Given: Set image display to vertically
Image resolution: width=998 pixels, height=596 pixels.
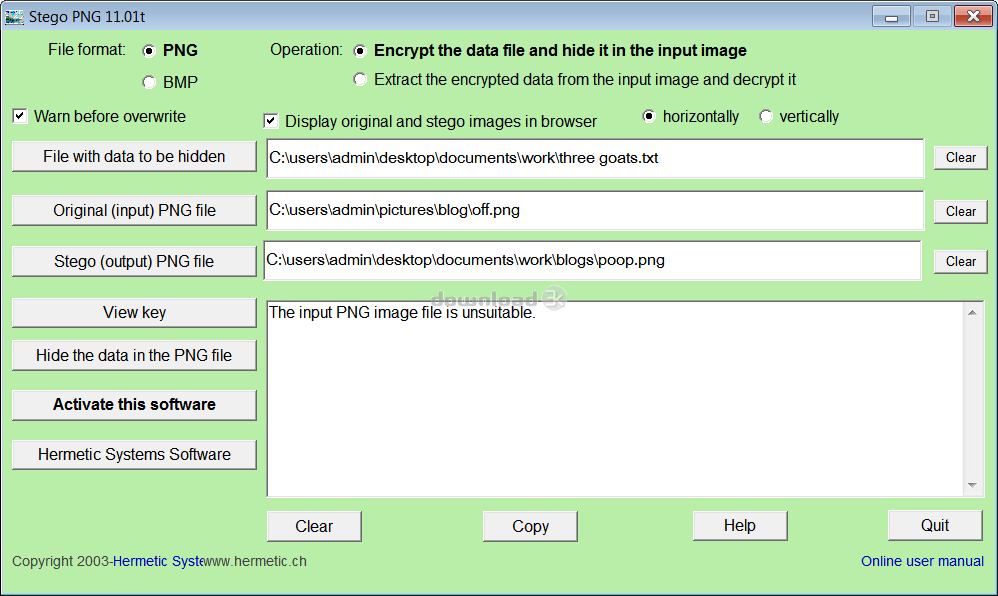Looking at the screenshot, I should pyautogui.click(x=766, y=116).
